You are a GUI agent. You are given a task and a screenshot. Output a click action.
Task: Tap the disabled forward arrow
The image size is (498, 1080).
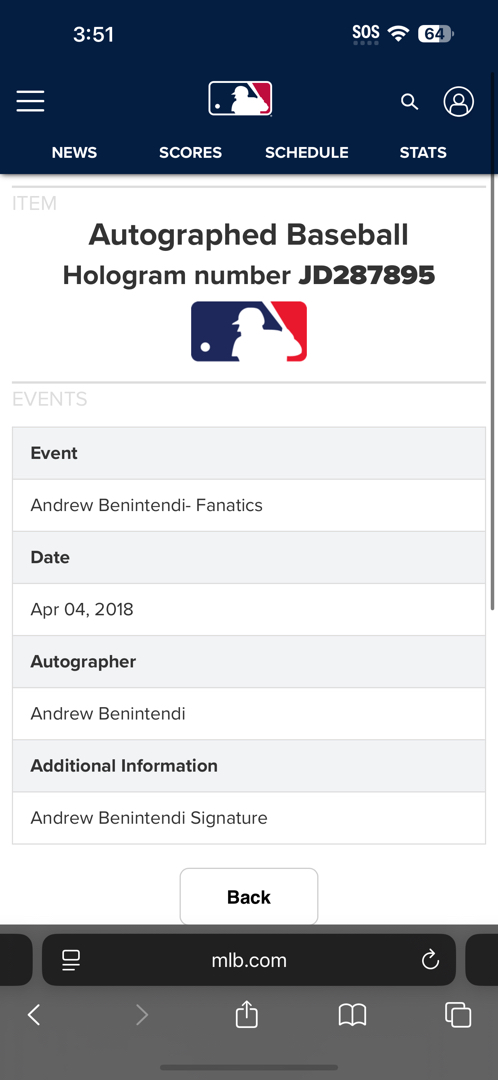pyautogui.click(x=142, y=1015)
